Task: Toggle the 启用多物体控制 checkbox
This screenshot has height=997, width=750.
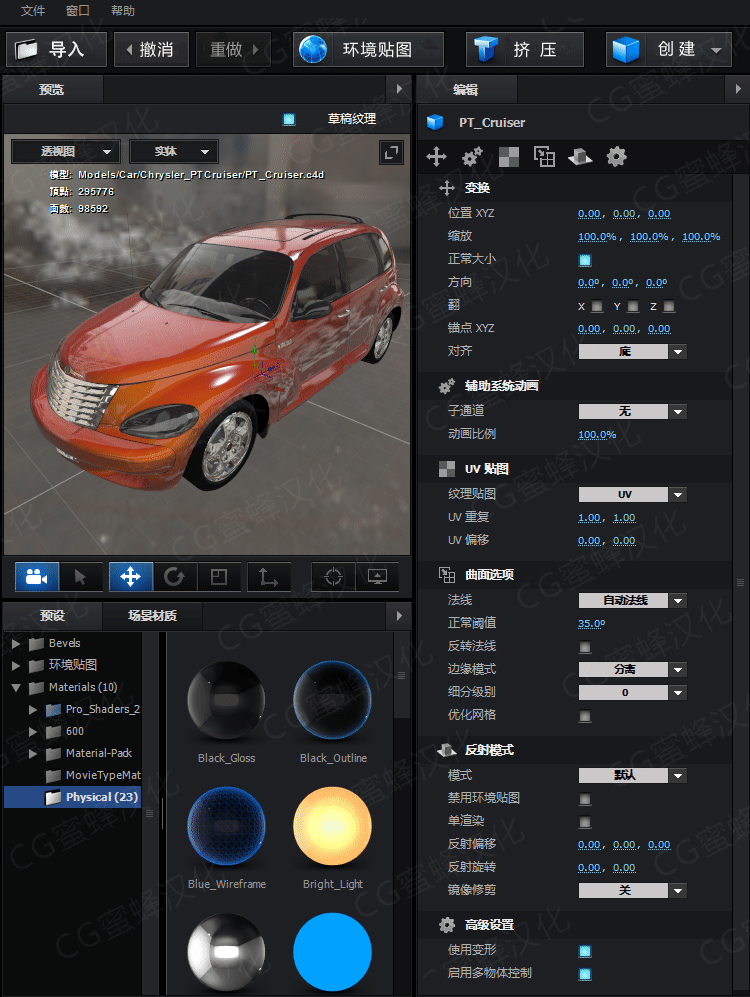Action: 585,973
